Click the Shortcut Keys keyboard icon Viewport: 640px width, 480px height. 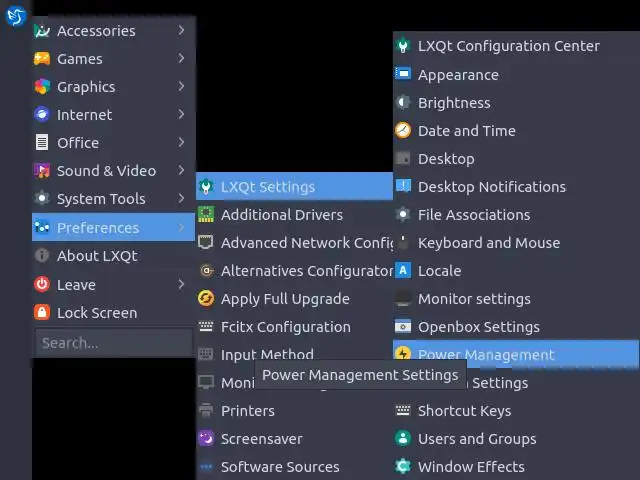[403, 410]
